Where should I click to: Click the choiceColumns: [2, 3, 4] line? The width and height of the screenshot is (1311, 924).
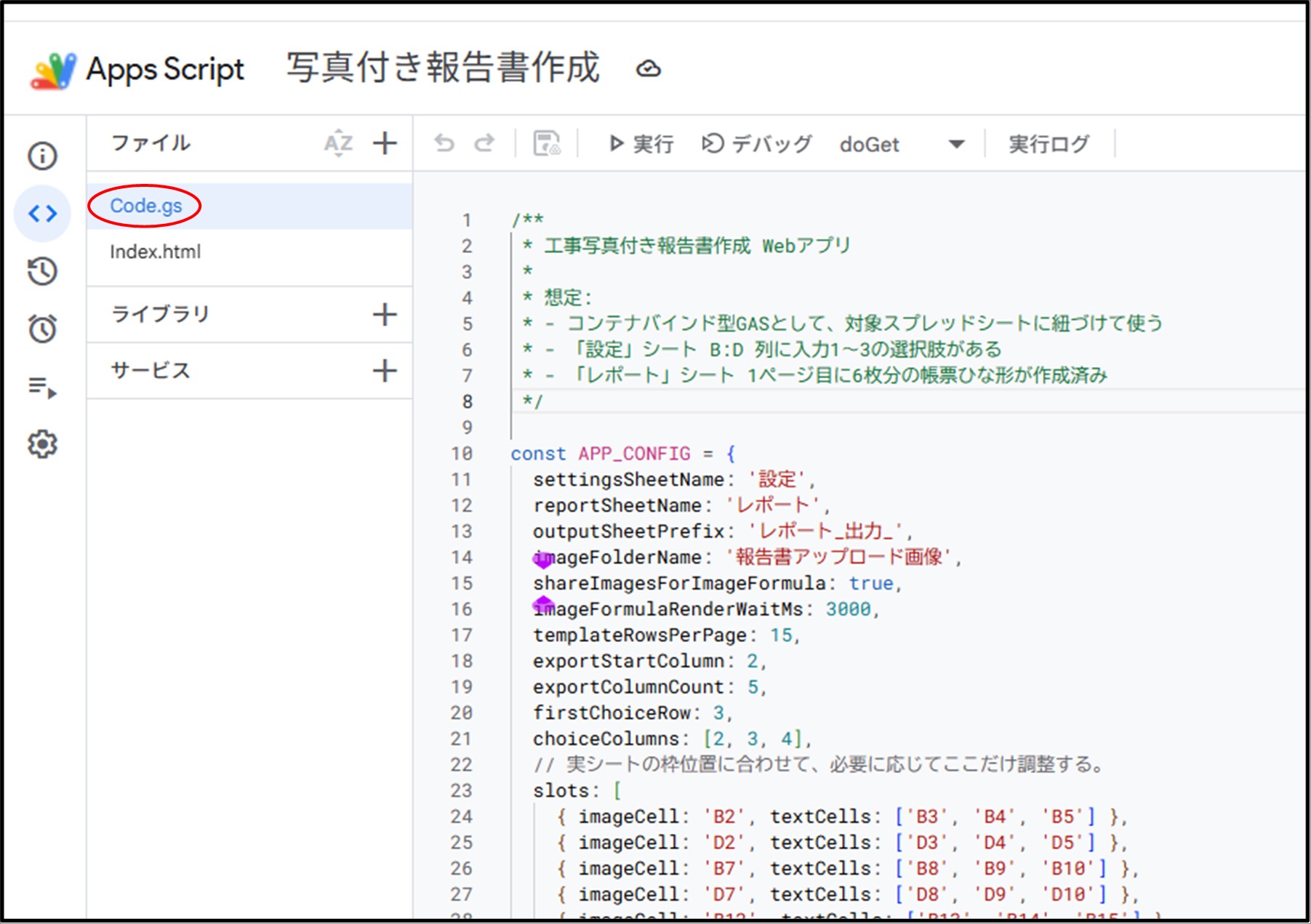pos(673,739)
